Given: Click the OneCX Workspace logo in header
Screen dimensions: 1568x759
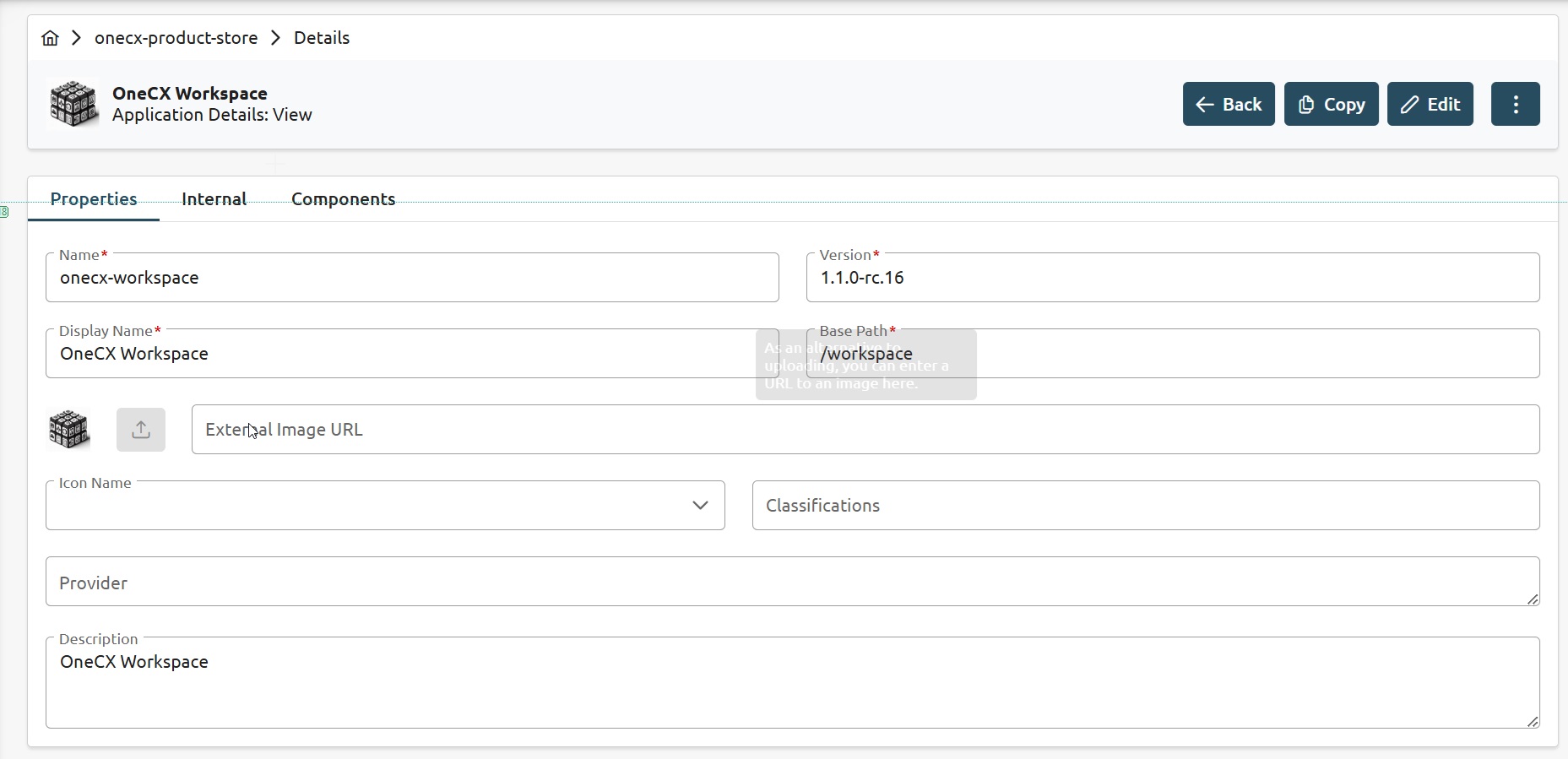Looking at the screenshot, I should pyautogui.click(x=73, y=104).
